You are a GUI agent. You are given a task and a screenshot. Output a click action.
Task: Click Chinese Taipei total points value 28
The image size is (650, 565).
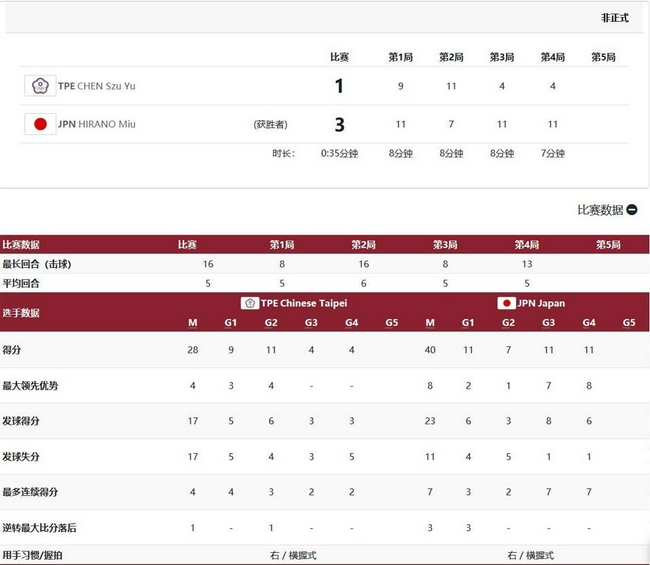point(193,350)
